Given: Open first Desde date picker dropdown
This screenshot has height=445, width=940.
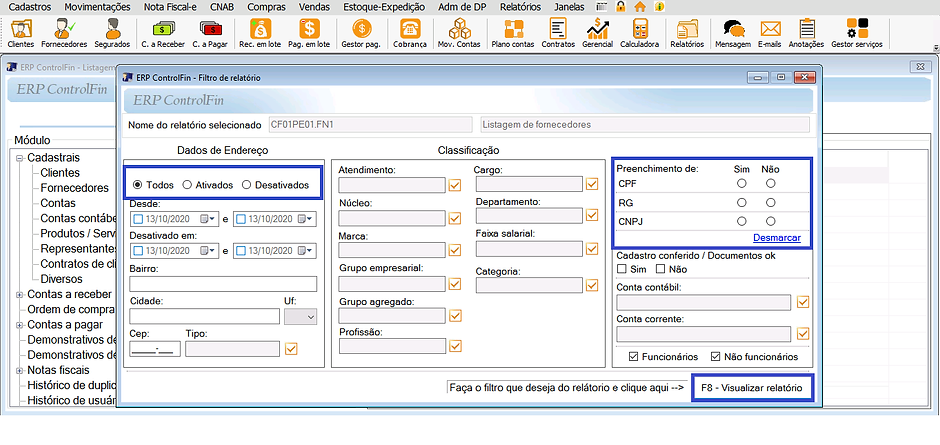Looking at the screenshot, I should [208, 219].
